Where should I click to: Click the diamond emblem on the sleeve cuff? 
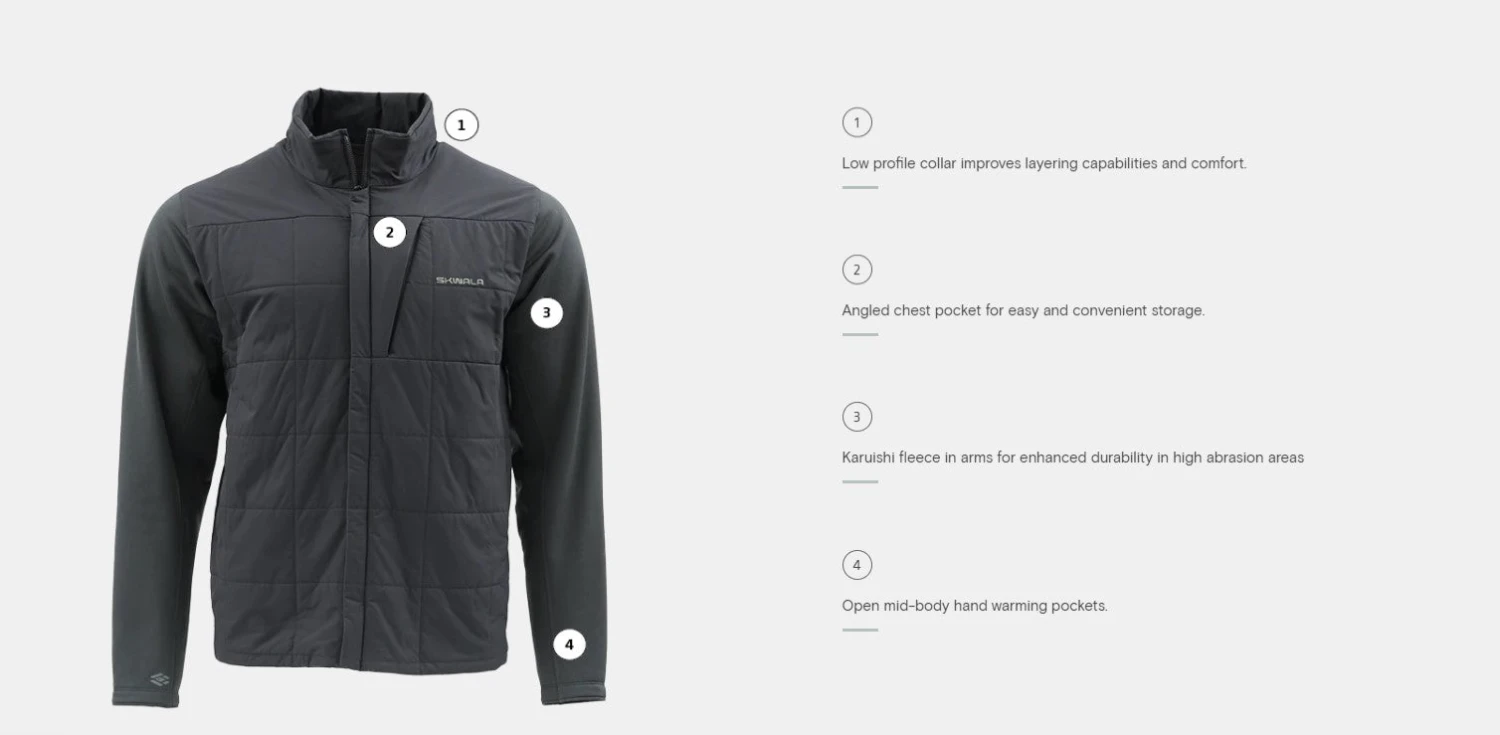(x=159, y=680)
